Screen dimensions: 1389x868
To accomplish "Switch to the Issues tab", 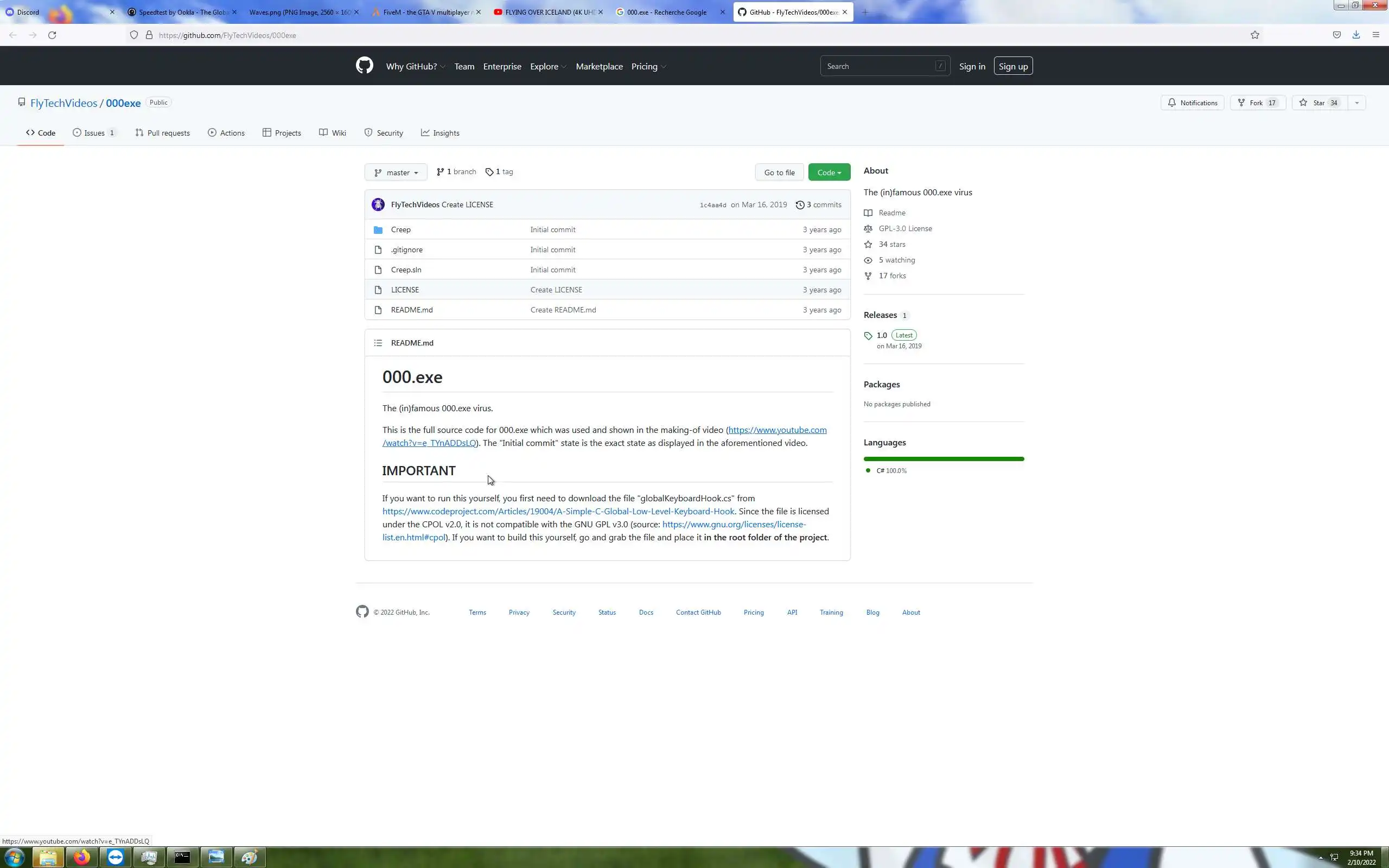I will pos(94,132).
